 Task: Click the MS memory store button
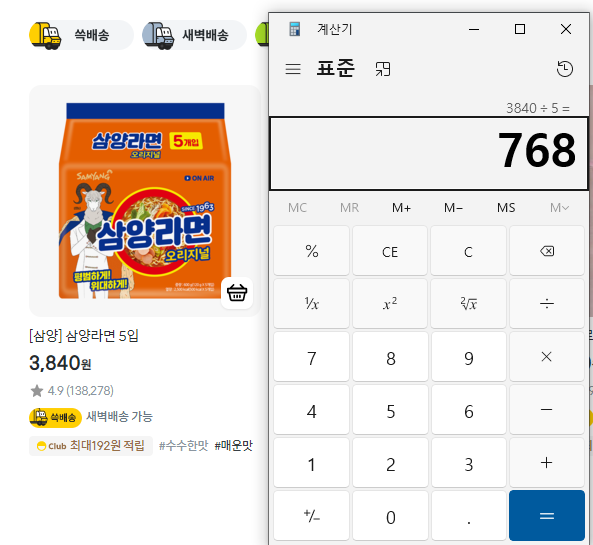point(506,208)
